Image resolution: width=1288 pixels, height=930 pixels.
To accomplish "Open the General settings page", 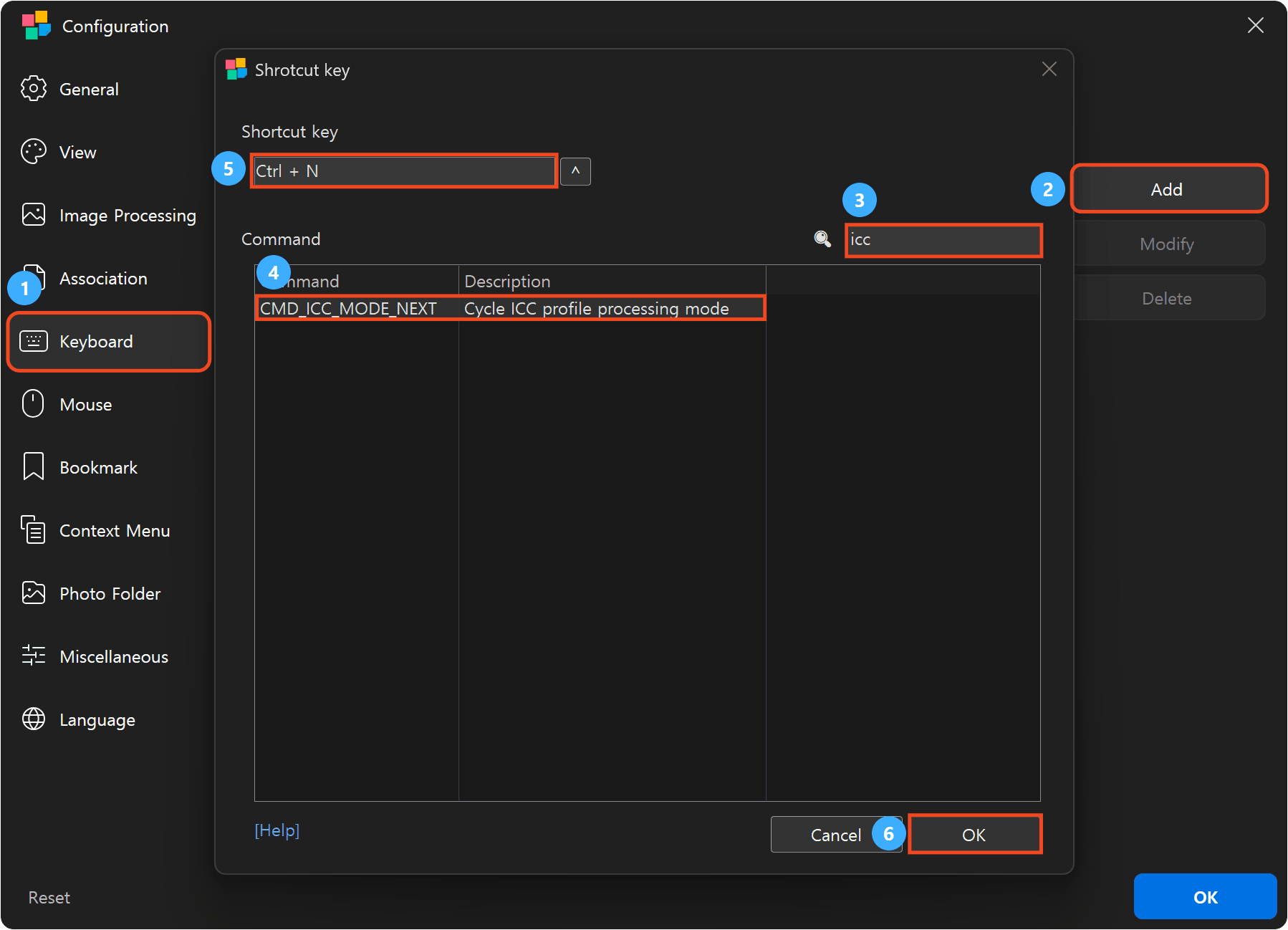I will (89, 89).
